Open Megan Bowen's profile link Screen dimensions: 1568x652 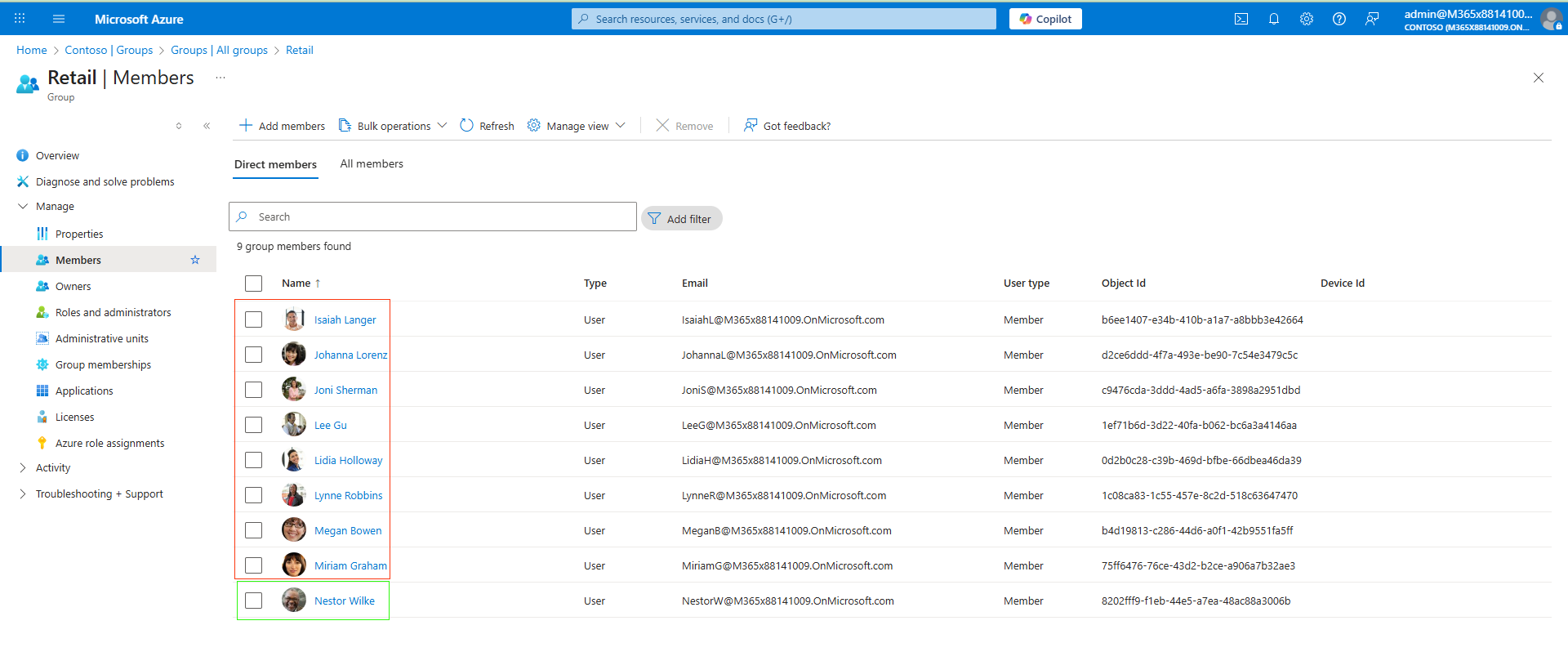348,531
